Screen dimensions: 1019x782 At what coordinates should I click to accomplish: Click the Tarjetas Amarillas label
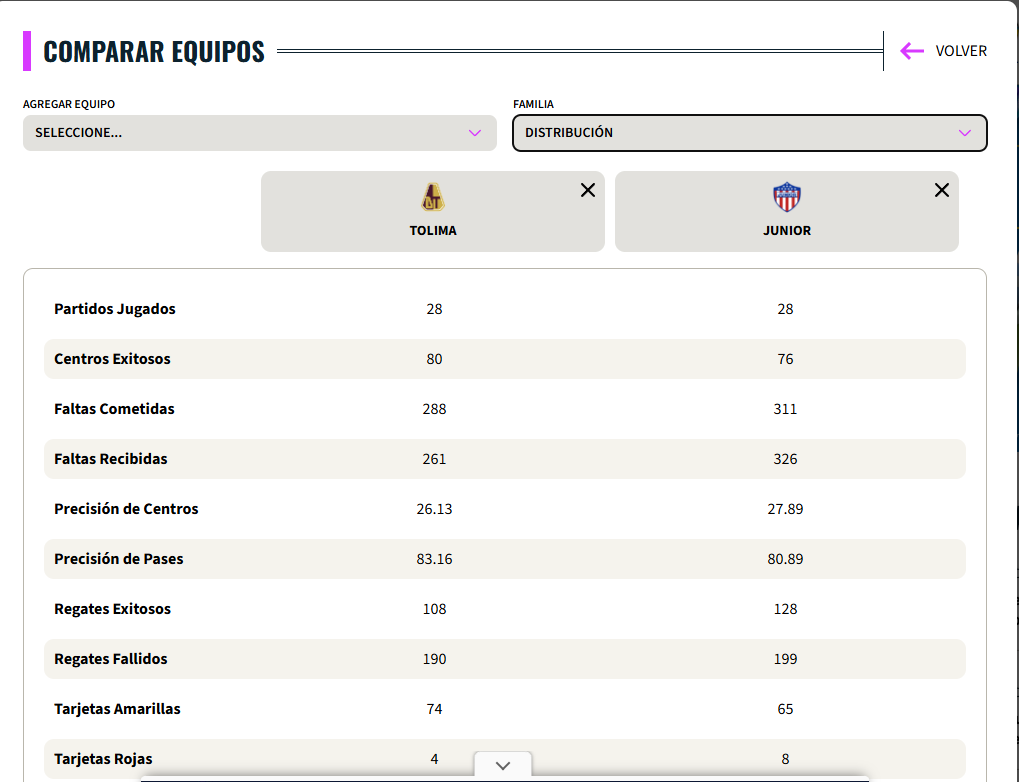click(117, 709)
